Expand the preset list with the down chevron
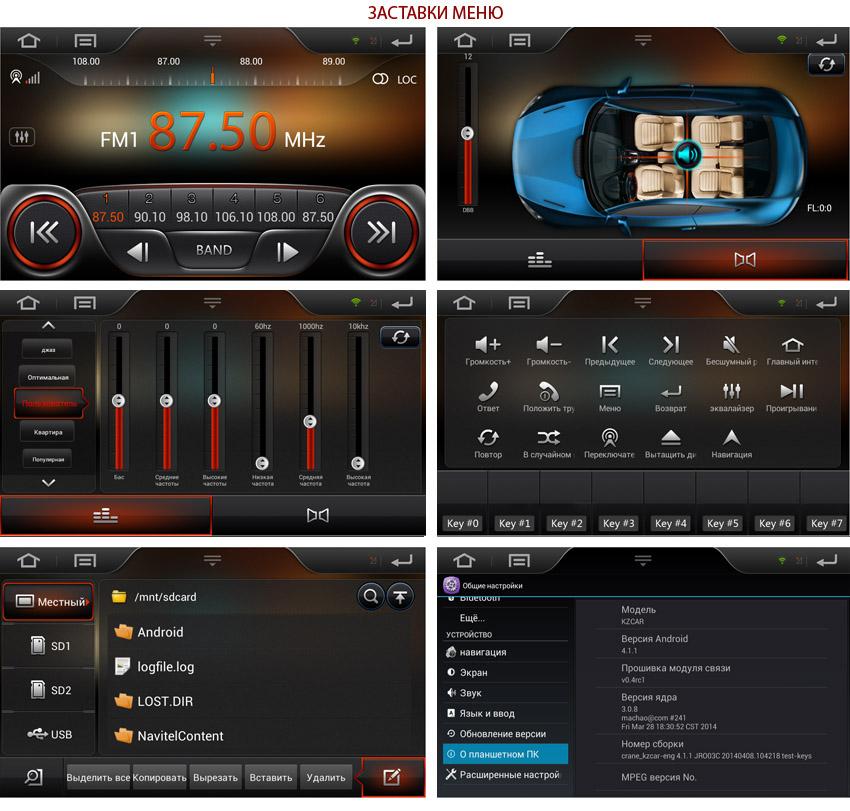The width and height of the screenshot is (850, 811). point(48,483)
